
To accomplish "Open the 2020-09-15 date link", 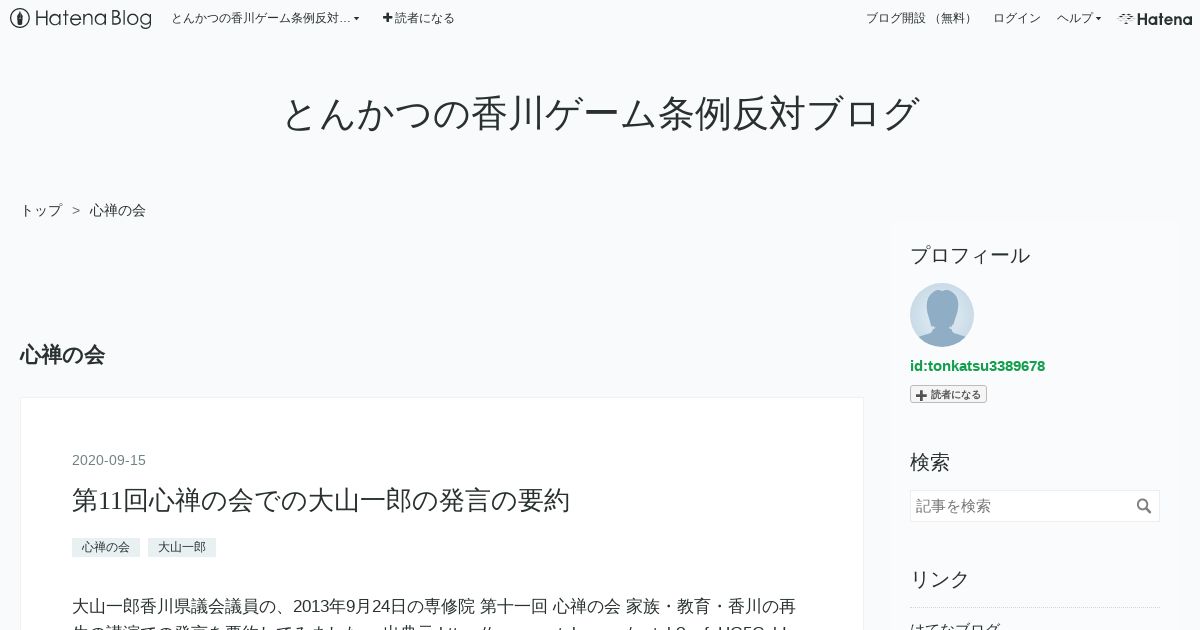I will (x=109, y=460).
